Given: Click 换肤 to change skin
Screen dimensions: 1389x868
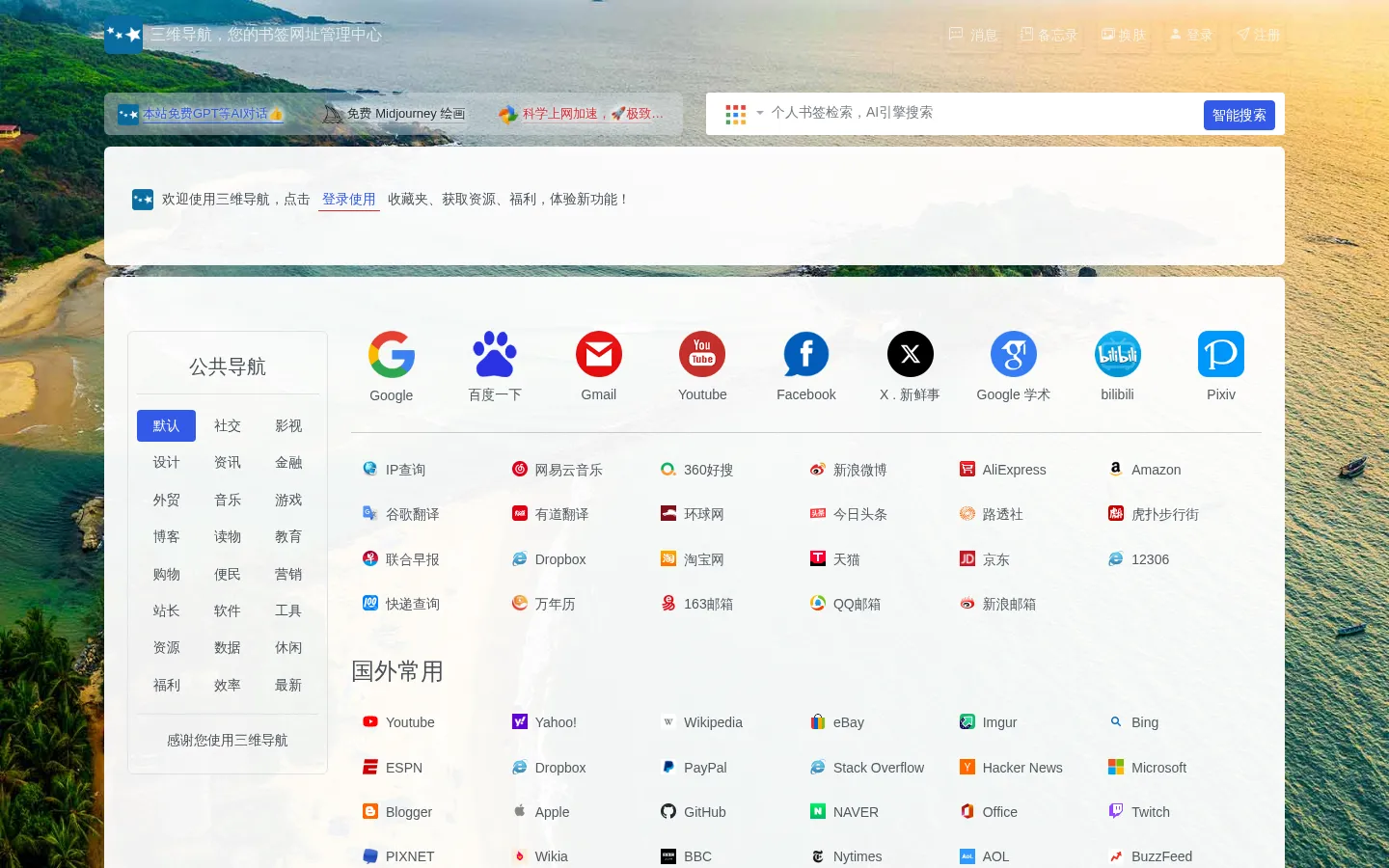Looking at the screenshot, I should [x=1124, y=35].
